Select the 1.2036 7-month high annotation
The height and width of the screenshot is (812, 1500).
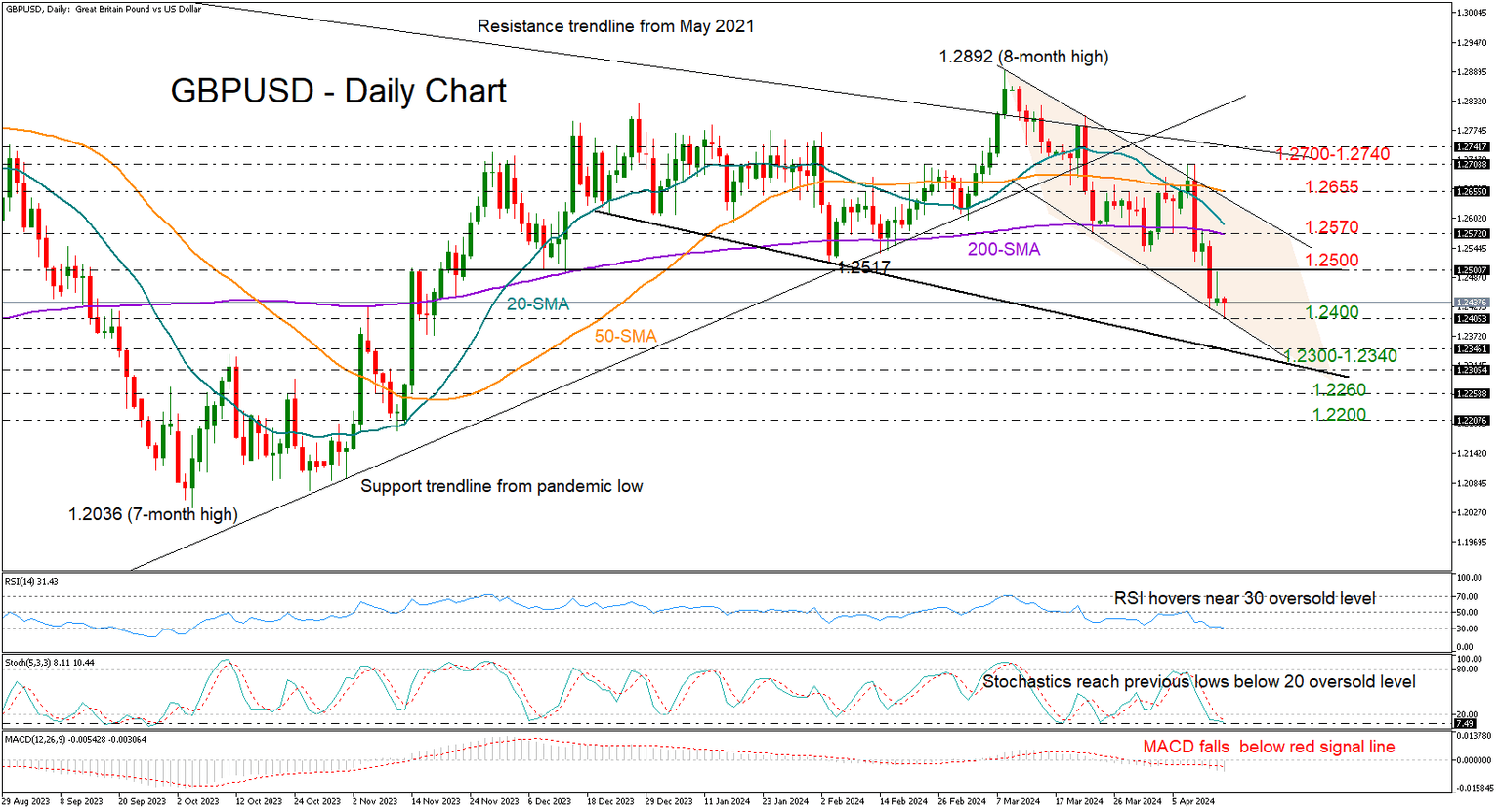click(152, 512)
